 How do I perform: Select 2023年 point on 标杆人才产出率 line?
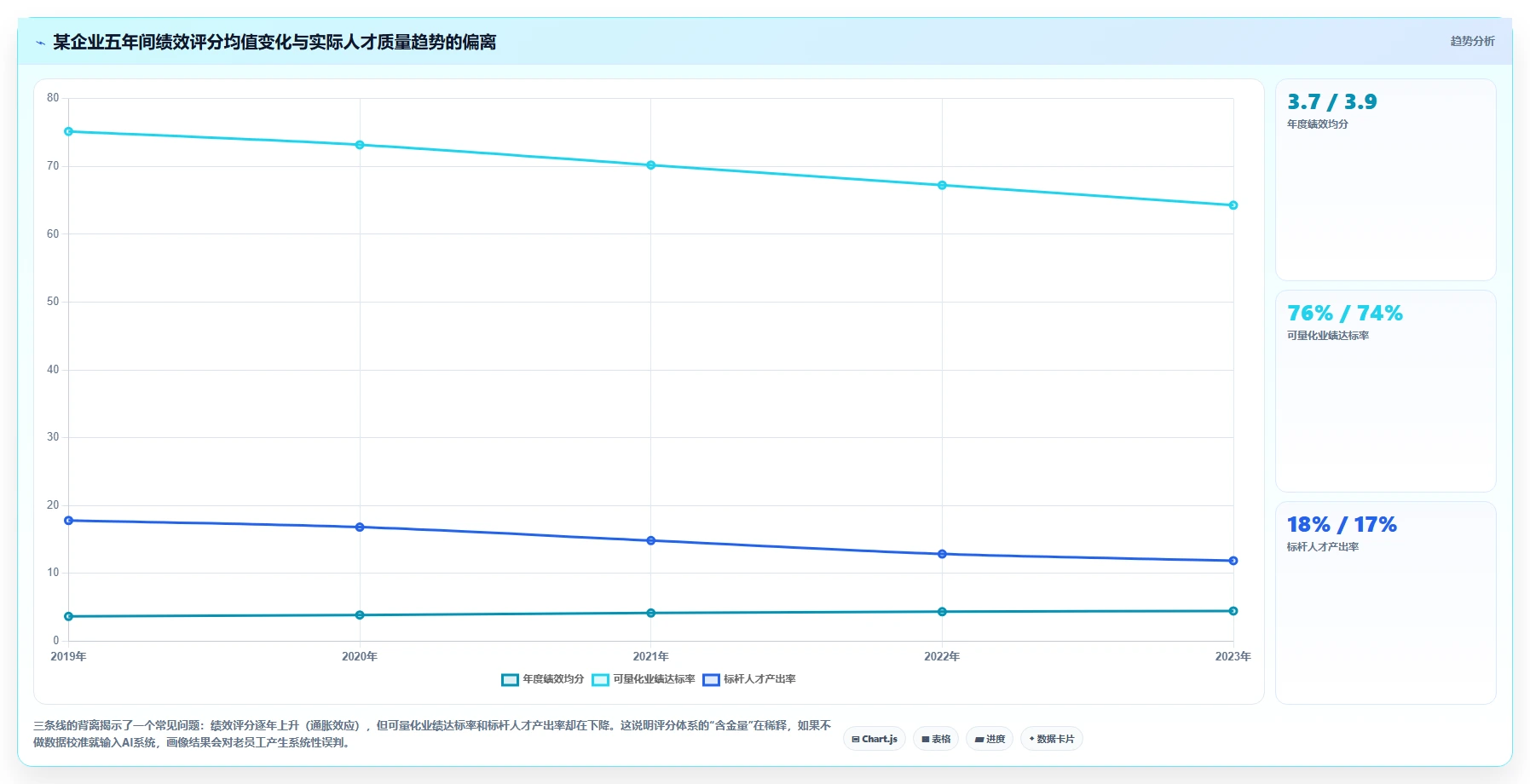pos(1233,561)
